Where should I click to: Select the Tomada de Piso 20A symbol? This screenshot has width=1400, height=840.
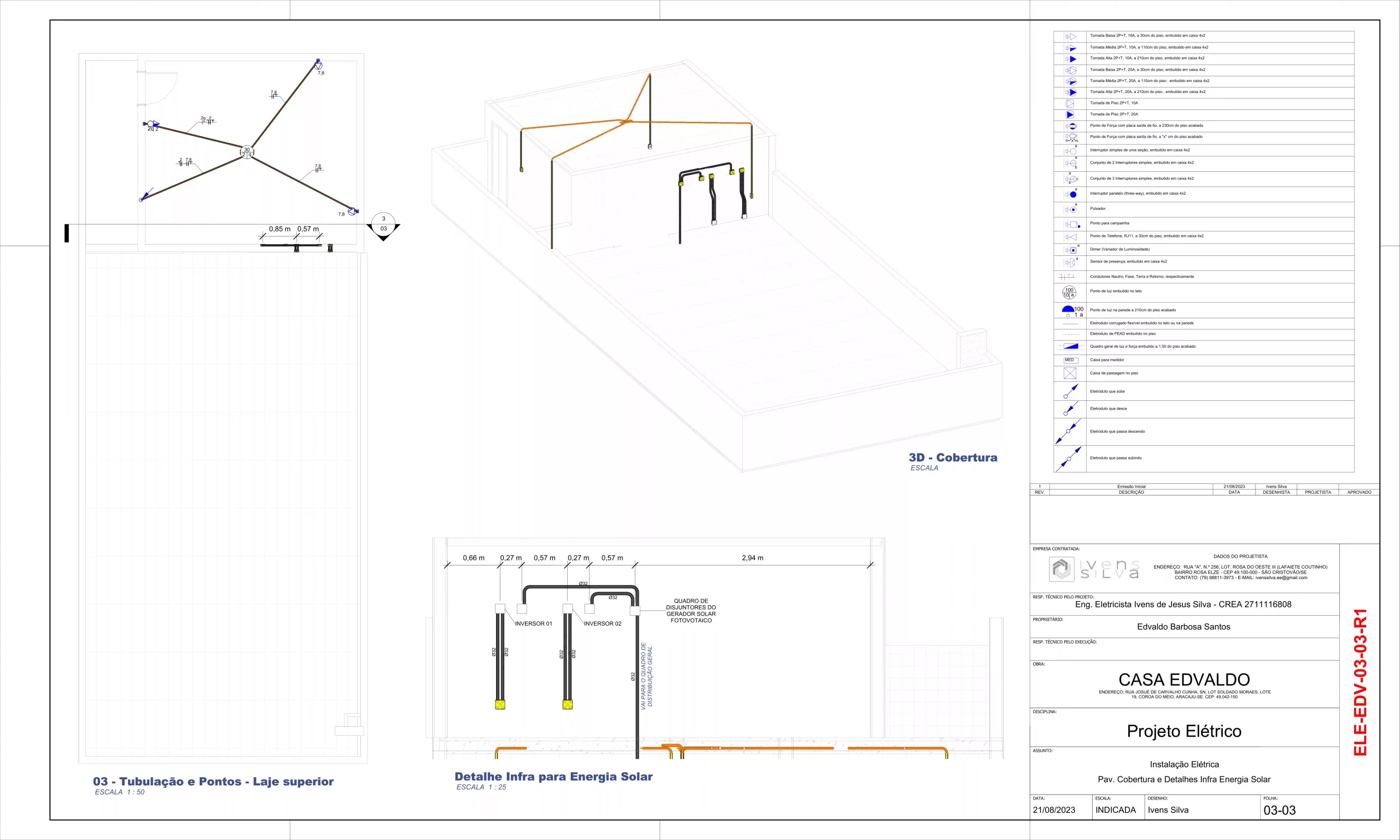tap(1070, 115)
